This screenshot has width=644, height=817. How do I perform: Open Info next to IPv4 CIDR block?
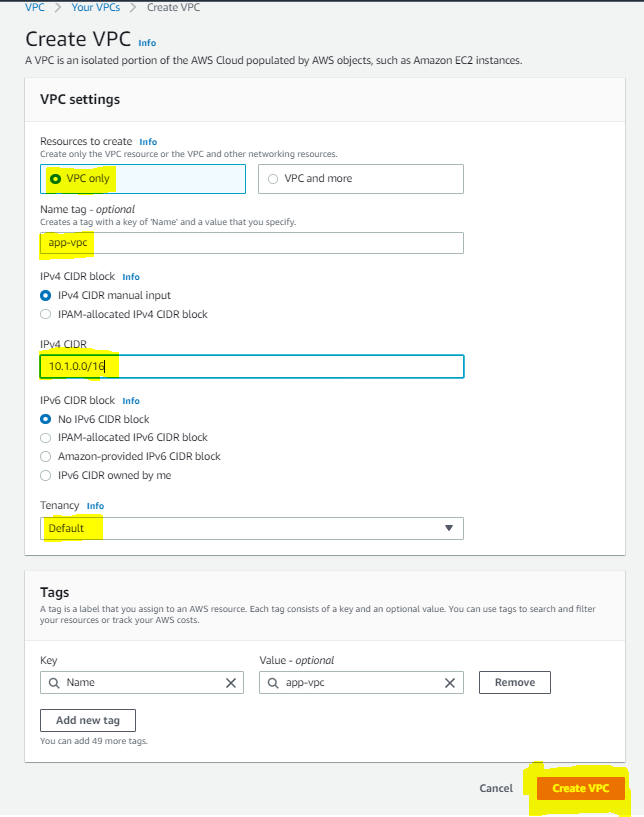click(130, 277)
